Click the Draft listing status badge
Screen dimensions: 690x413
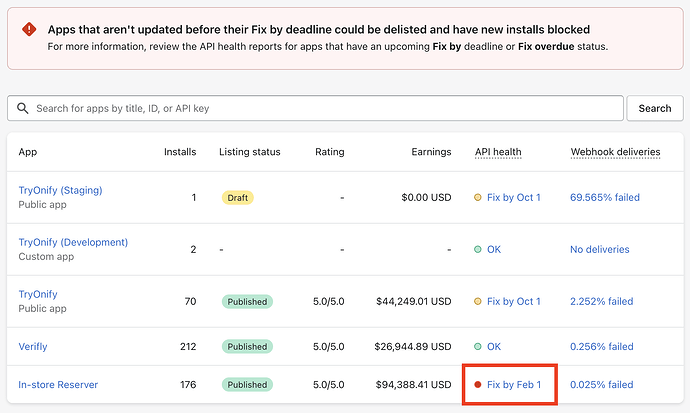238,197
